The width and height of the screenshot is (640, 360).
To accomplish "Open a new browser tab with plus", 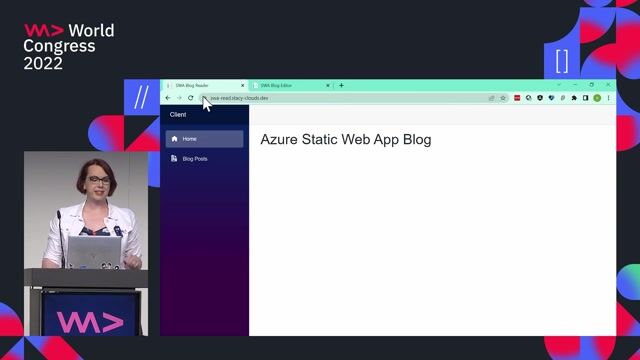I will [341, 85].
